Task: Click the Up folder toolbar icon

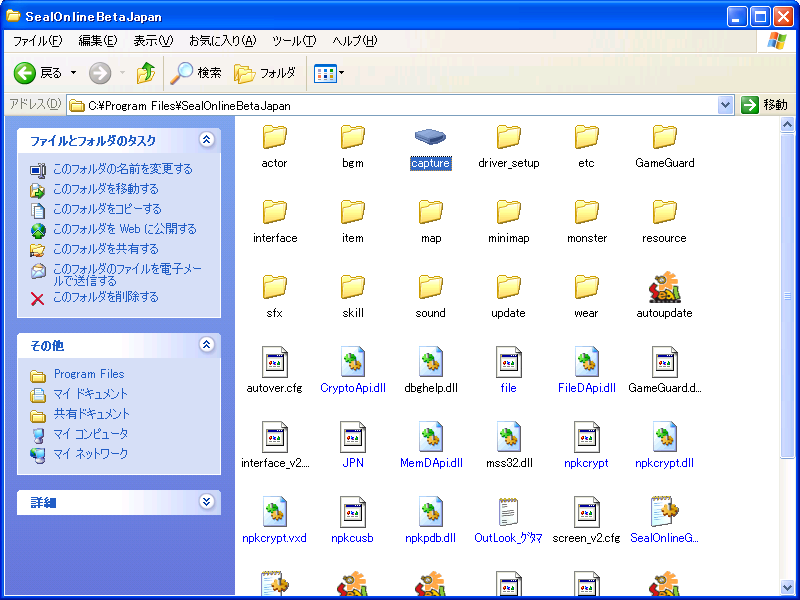Action: click(146, 73)
